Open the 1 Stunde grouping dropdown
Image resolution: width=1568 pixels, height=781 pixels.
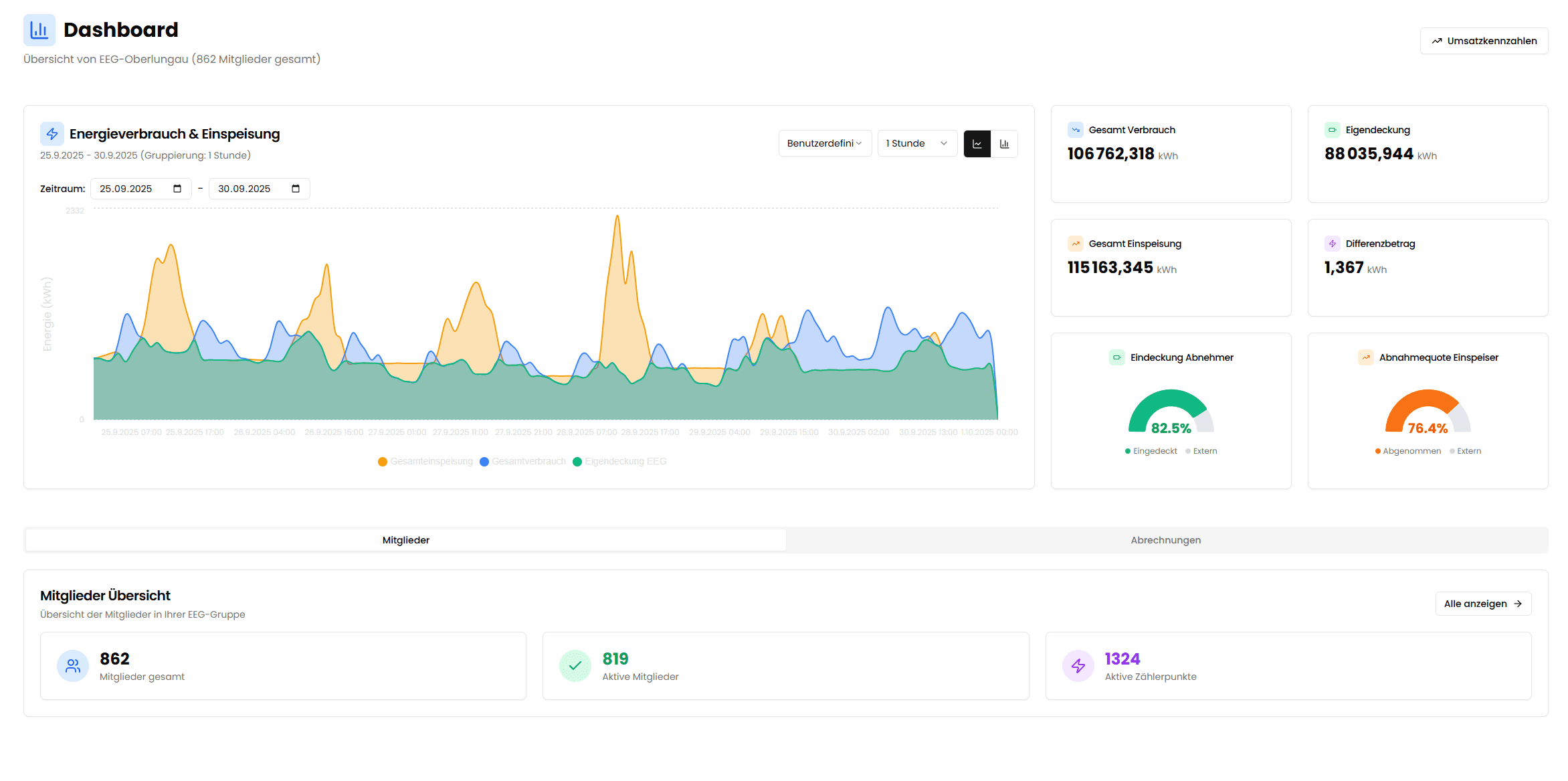pos(916,143)
